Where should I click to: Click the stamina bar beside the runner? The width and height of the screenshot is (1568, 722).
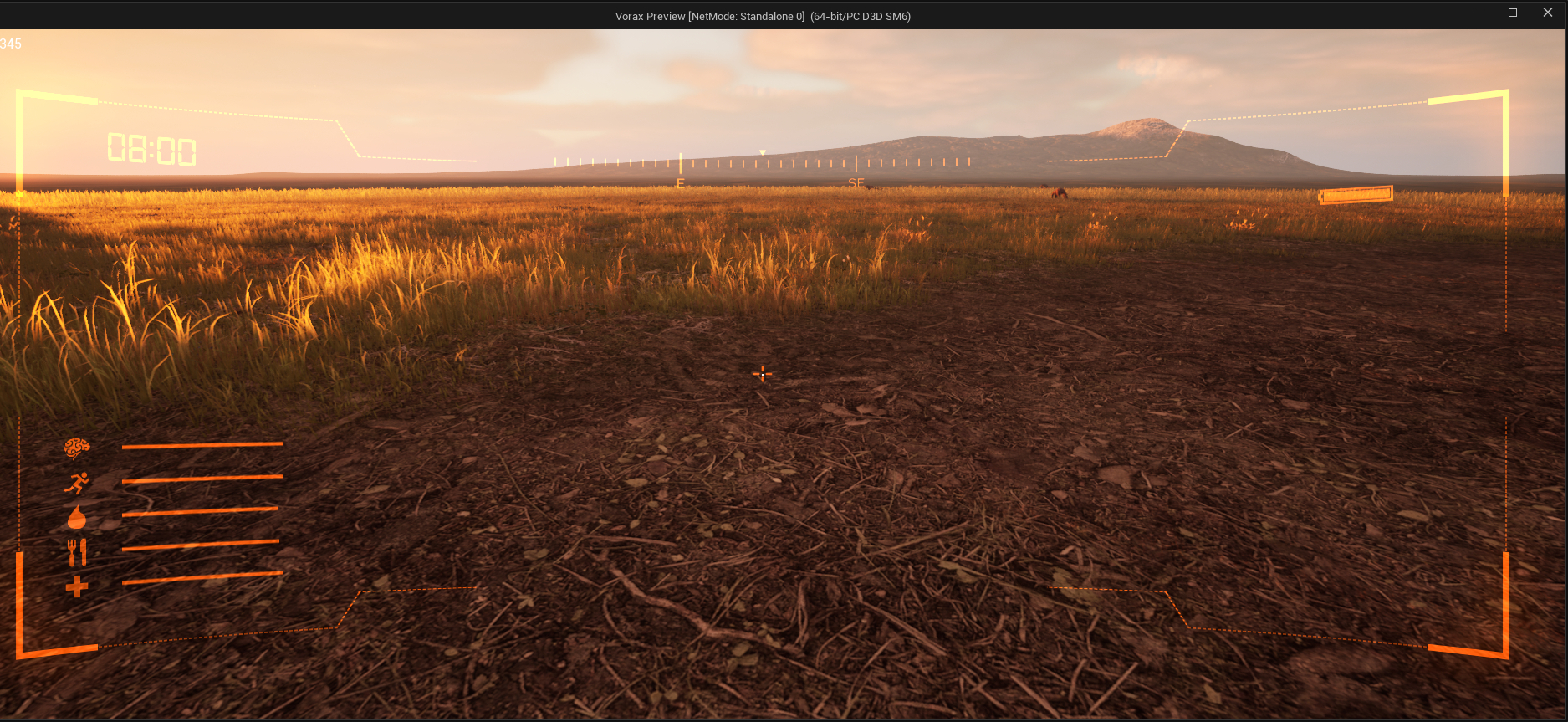point(202,479)
